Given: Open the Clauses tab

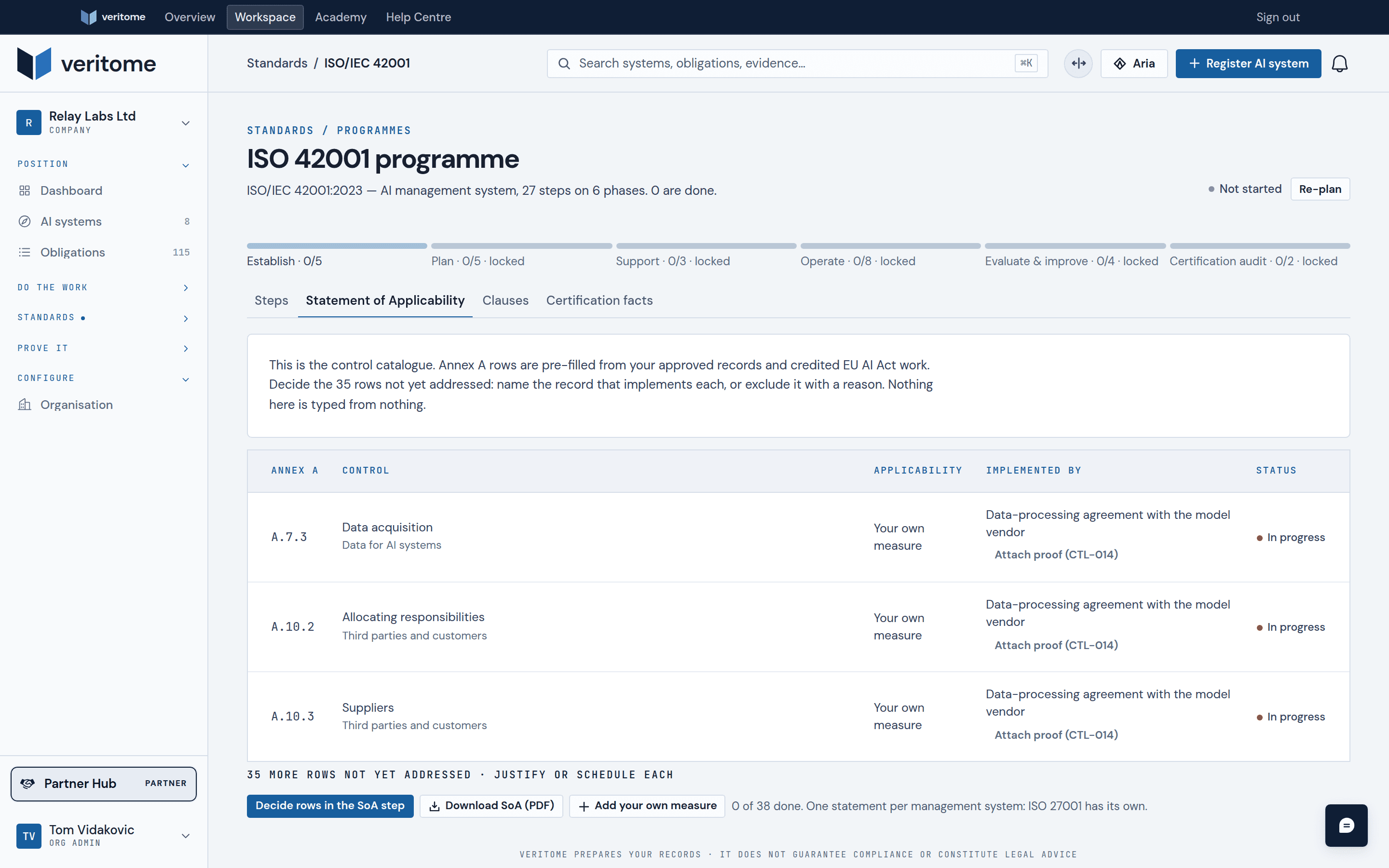Looking at the screenshot, I should tap(505, 300).
